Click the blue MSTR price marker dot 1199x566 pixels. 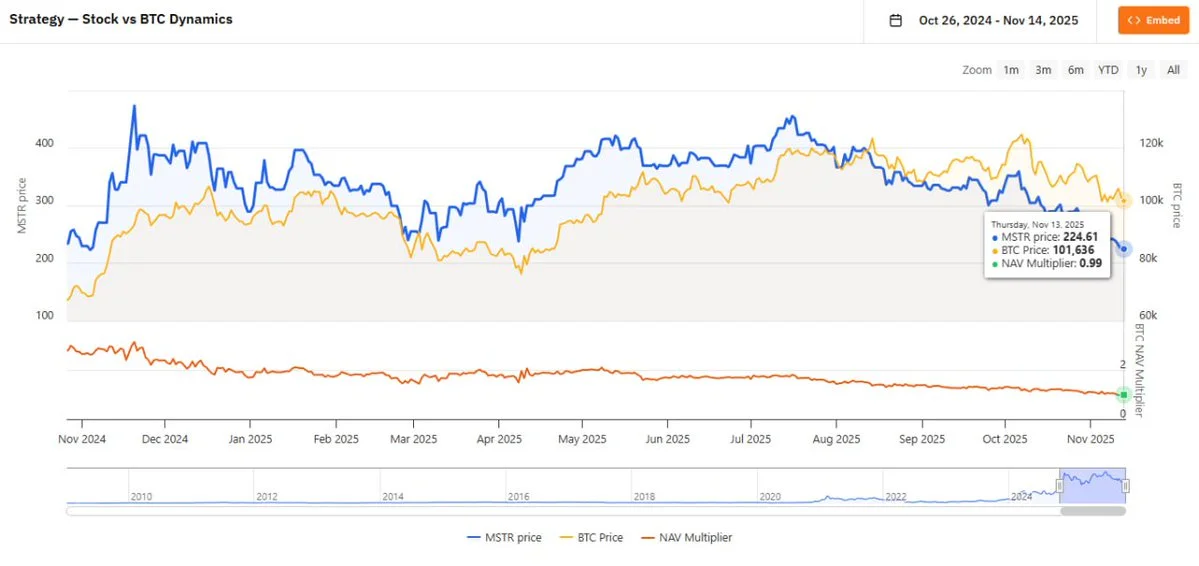point(1124,249)
